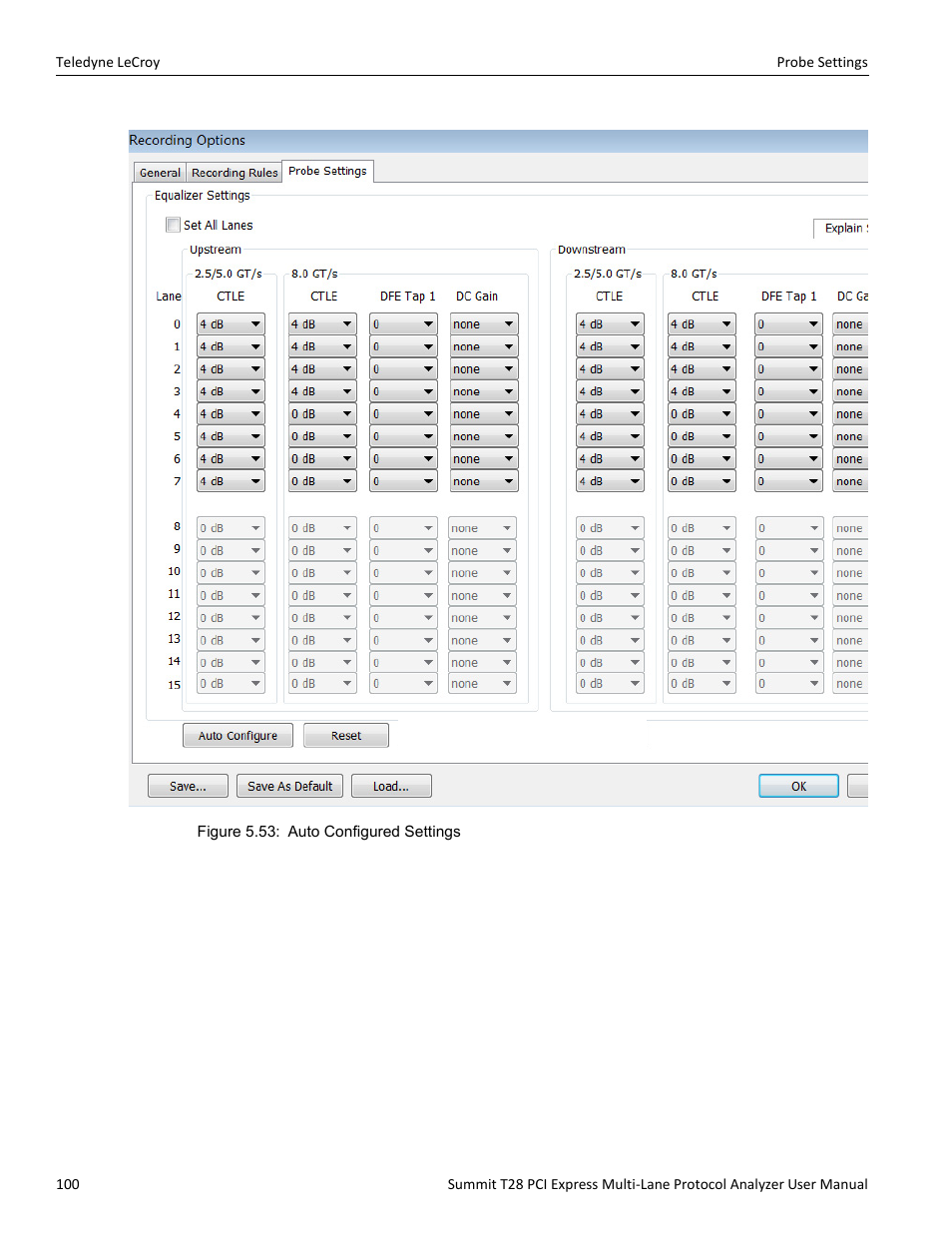Open Upstream DFE Tap 1 dropdown for lane 5

pos(403,436)
